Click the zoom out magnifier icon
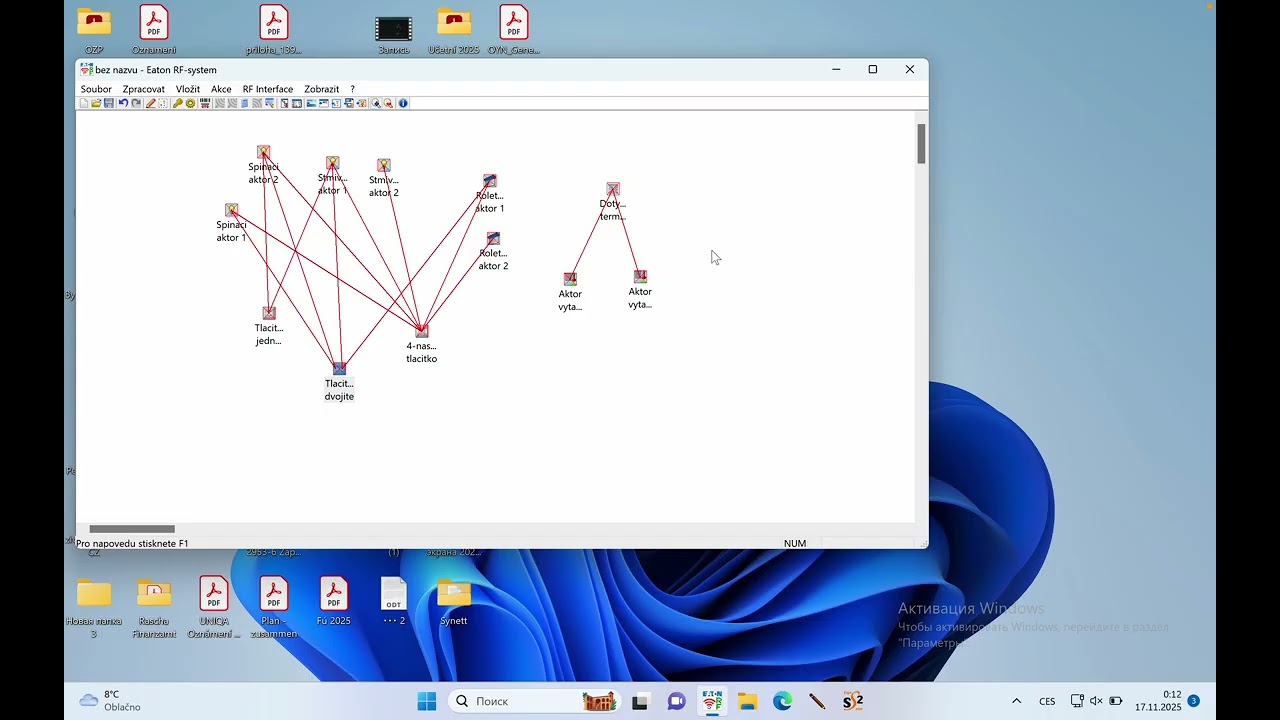Viewport: 1280px width, 720px height. coord(388,103)
